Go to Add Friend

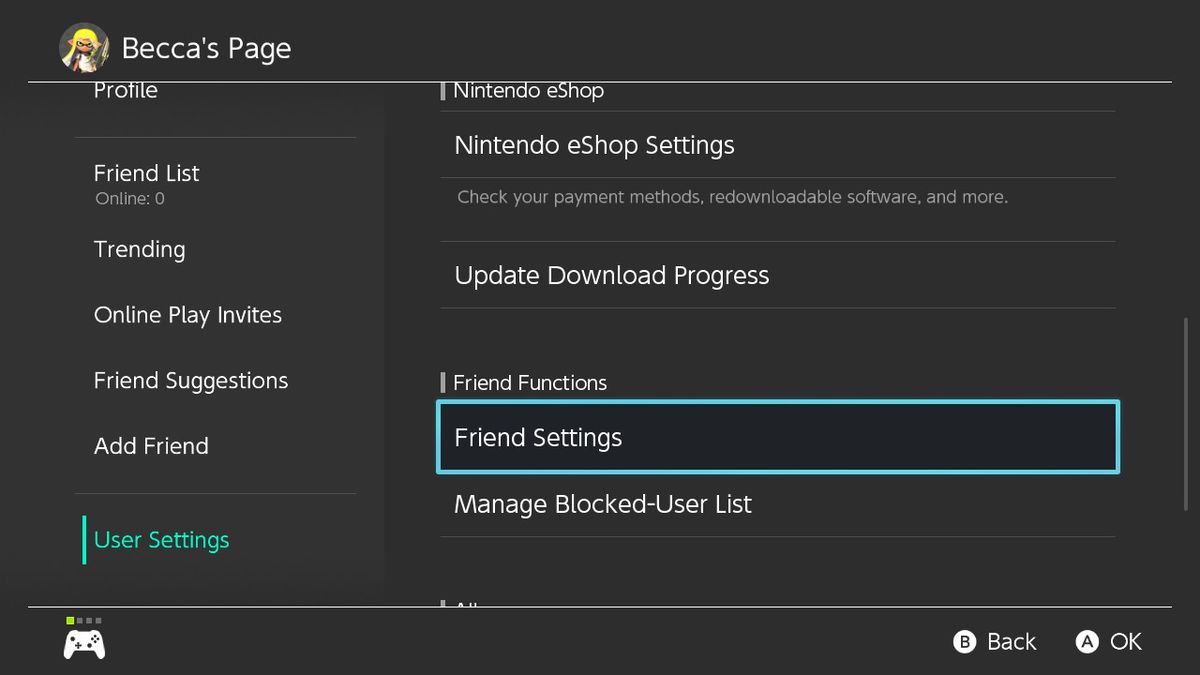tap(151, 446)
